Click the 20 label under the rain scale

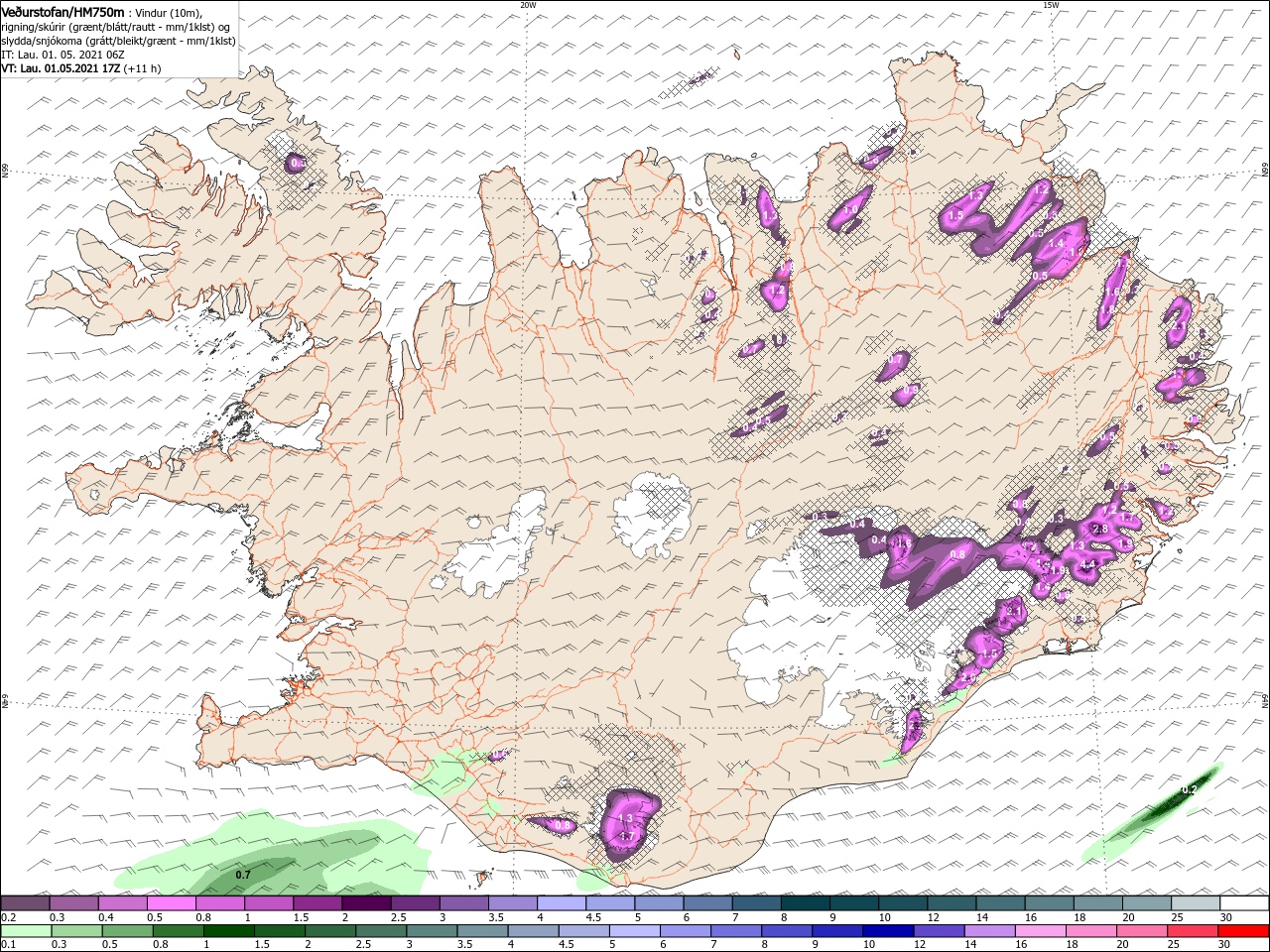pyautogui.click(x=1121, y=945)
